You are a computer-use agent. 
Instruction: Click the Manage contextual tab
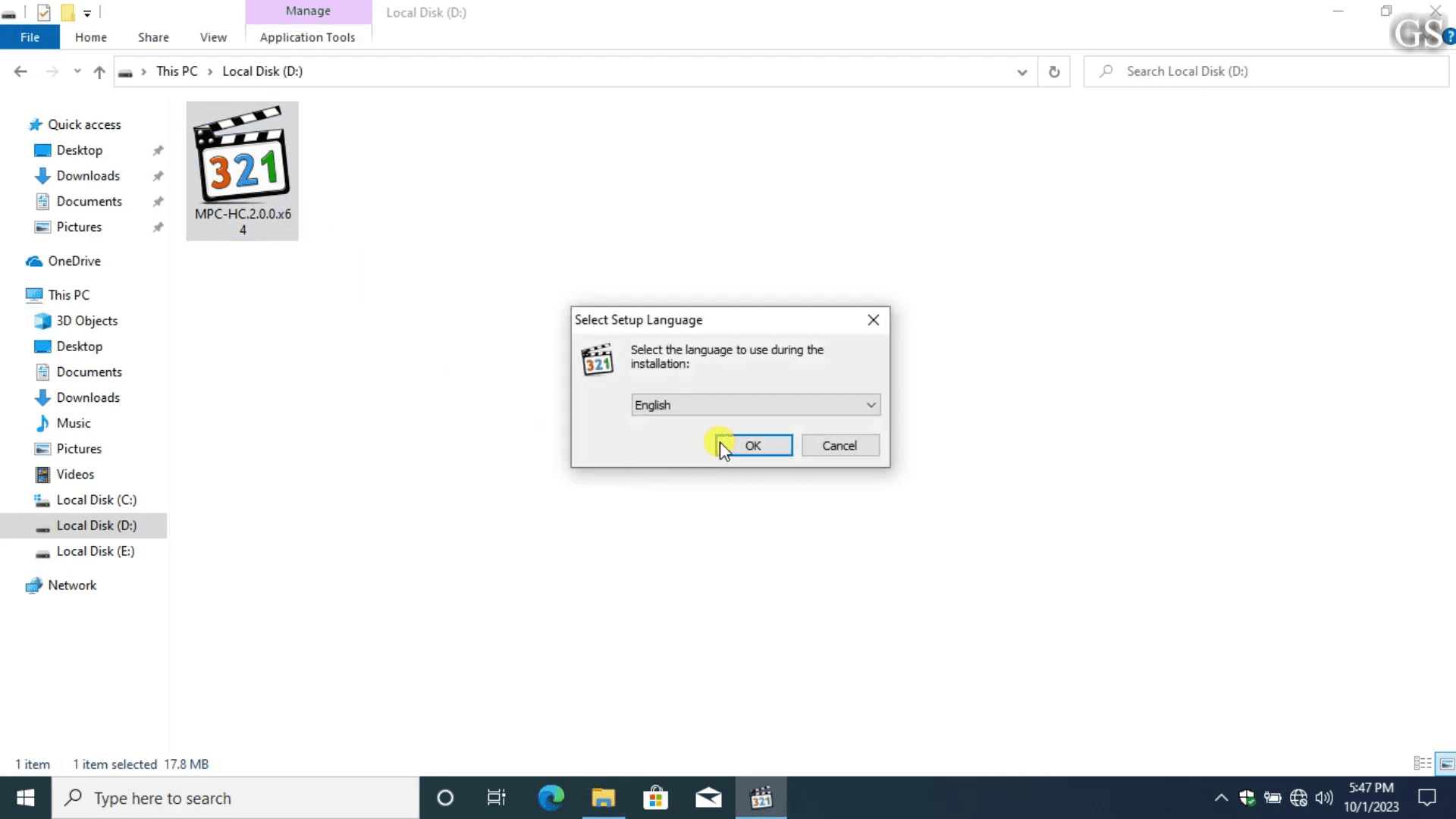click(x=308, y=11)
